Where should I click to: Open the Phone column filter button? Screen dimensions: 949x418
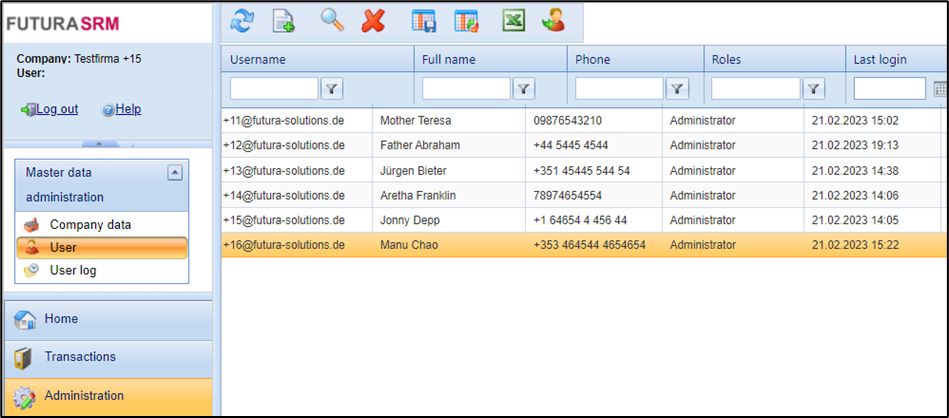click(x=677, y=89)
